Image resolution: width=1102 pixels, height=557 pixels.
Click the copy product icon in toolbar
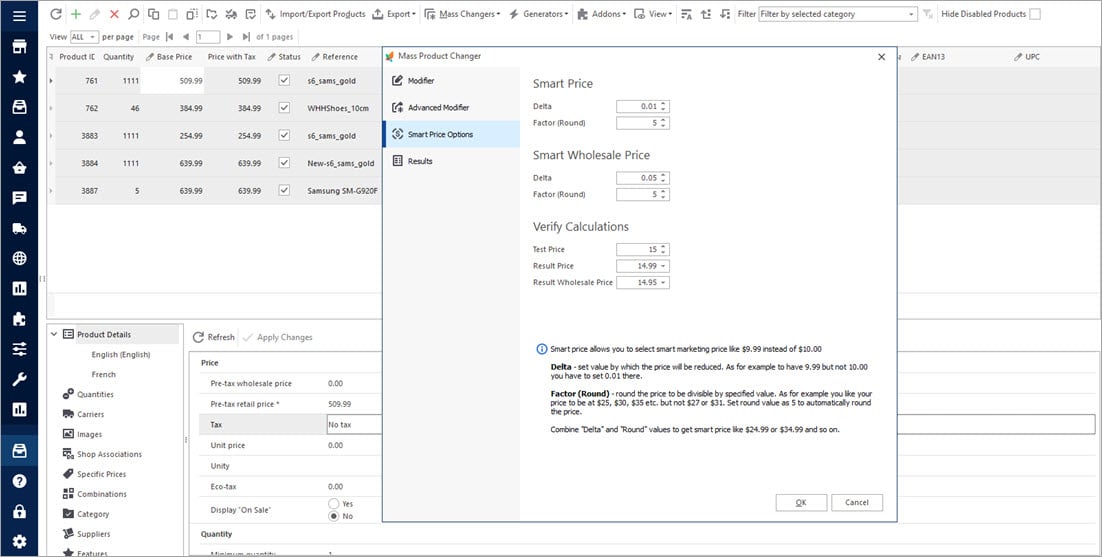(153, 14)
